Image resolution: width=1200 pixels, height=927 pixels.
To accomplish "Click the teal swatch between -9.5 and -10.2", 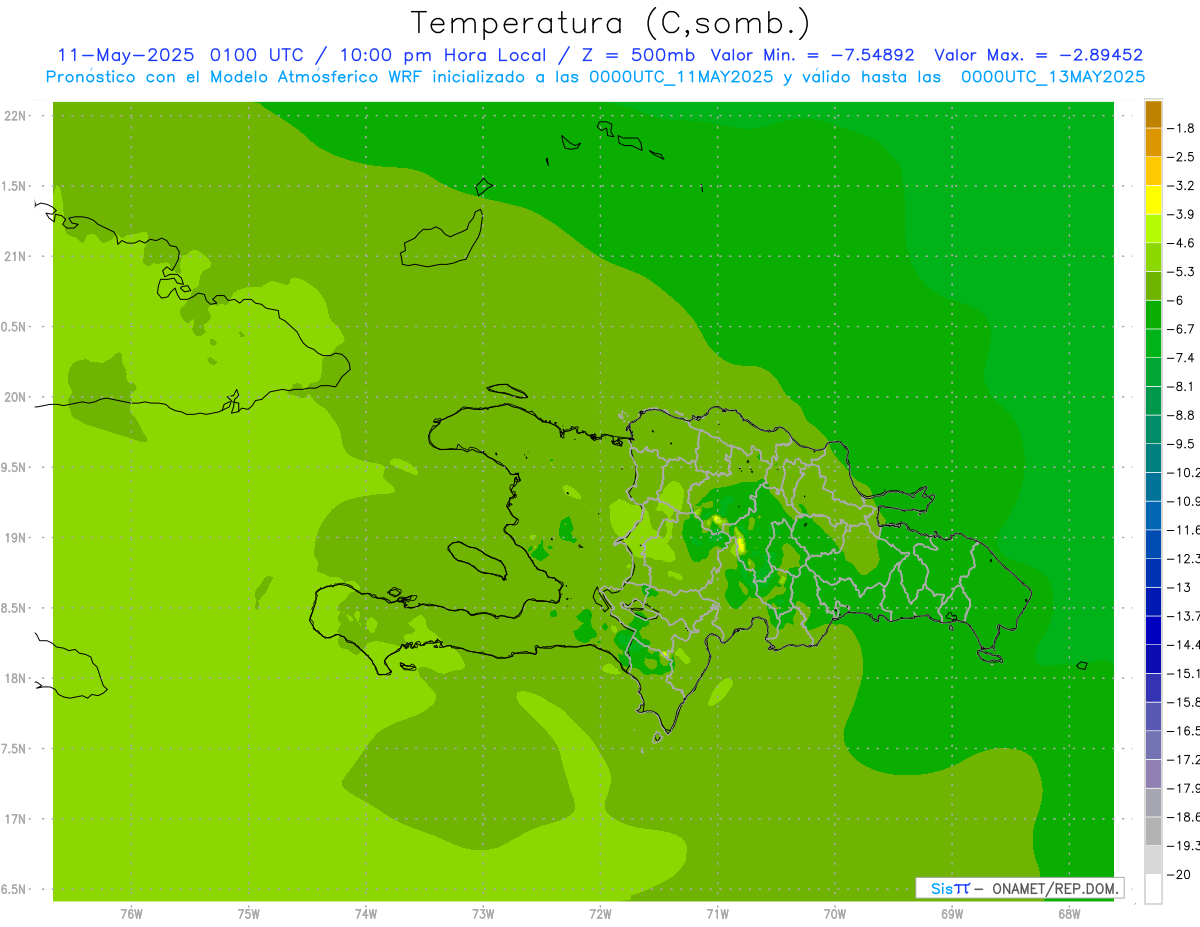I will (1153, 457).
